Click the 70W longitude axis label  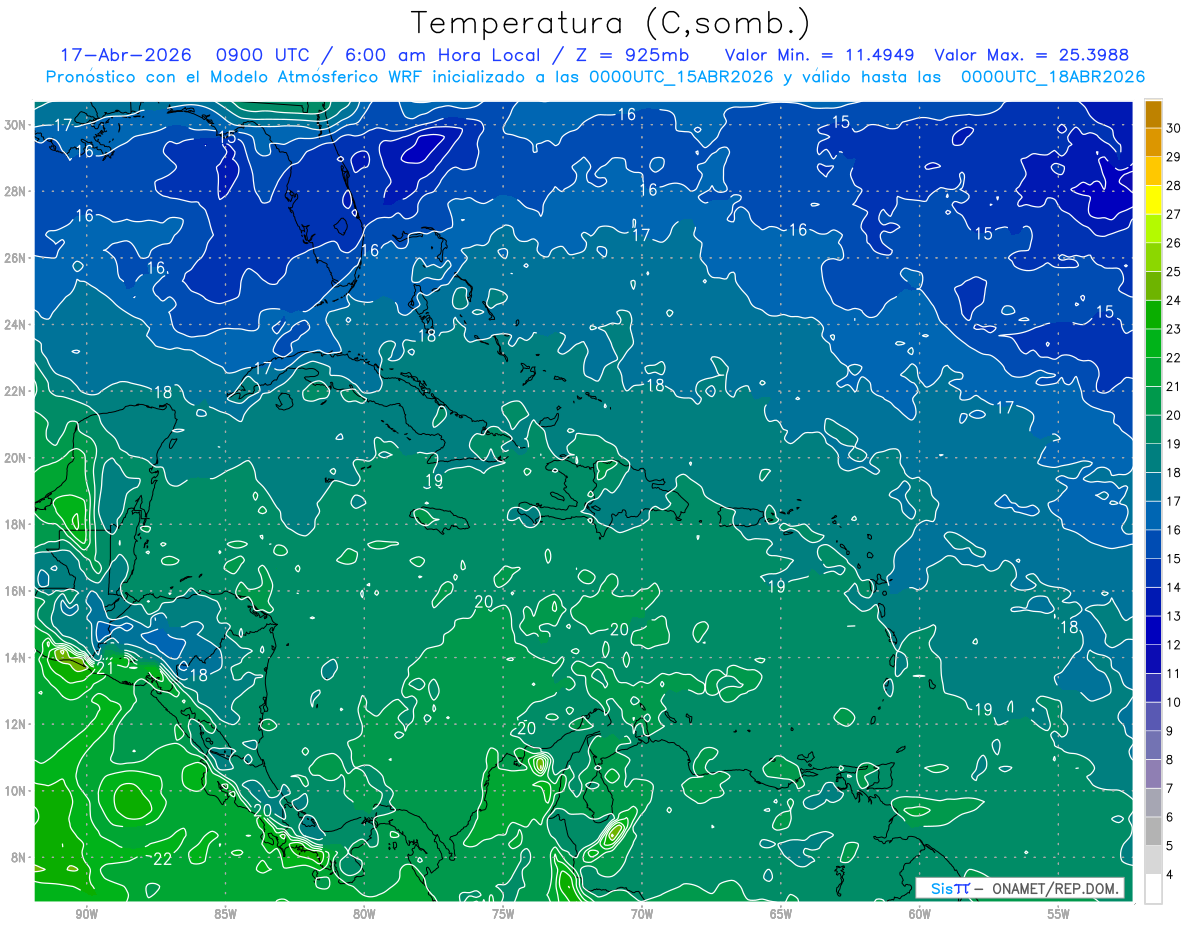tap(641, 914)
